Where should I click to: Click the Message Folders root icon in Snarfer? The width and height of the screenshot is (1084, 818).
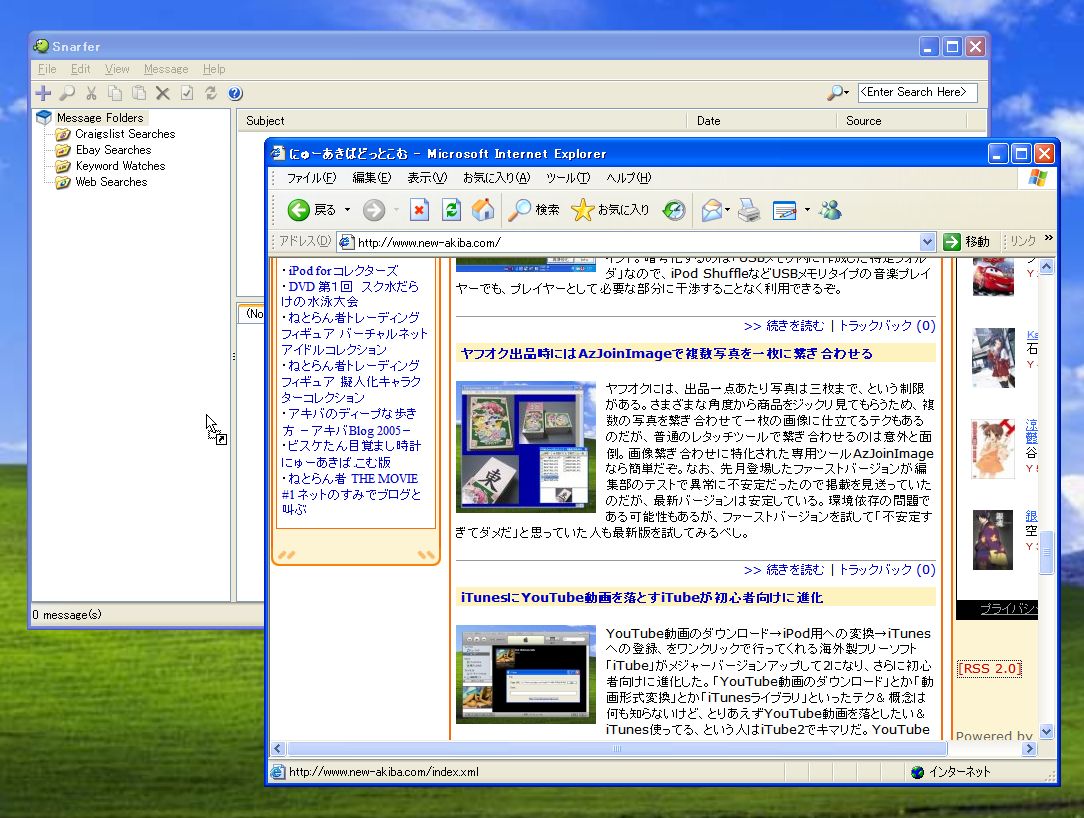tap(44, 118)
